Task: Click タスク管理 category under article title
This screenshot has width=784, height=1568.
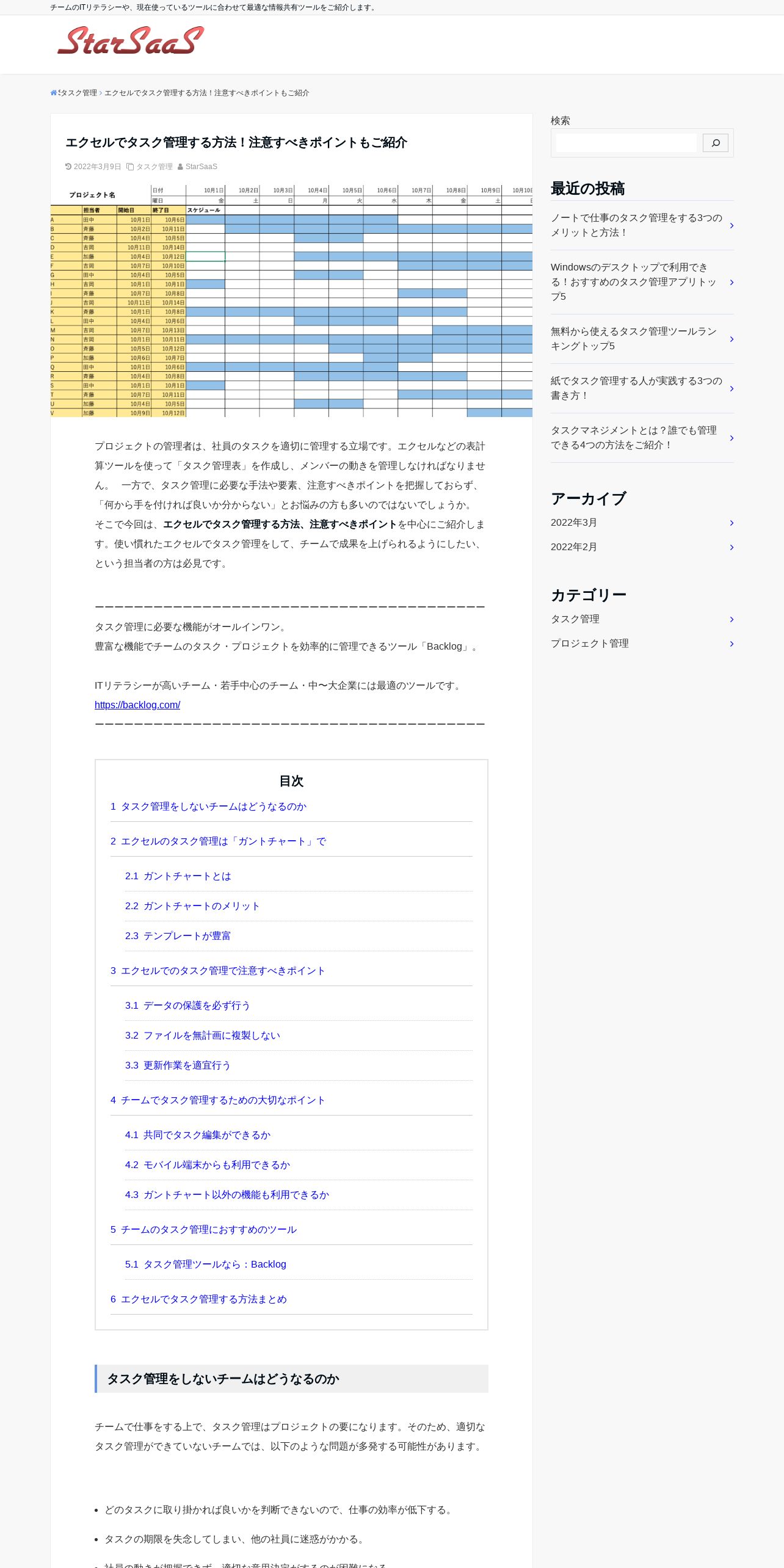Action: (154, 167)
